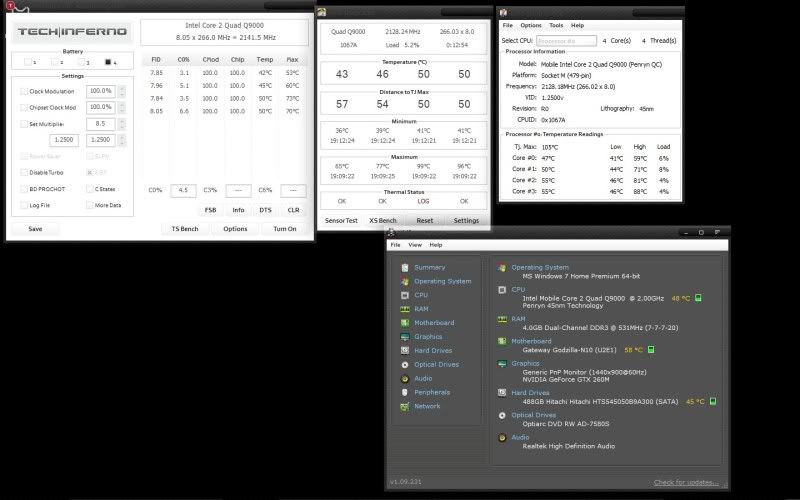800x500 pixels.
Task: Click Reset button in RealTemp
Action: pos(424,220)
